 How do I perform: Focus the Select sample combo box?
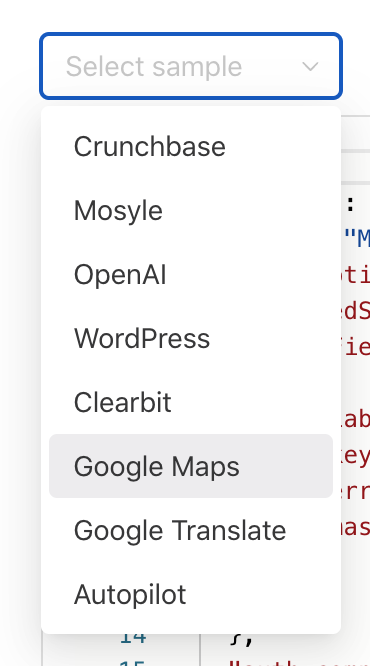click(191, 66)
